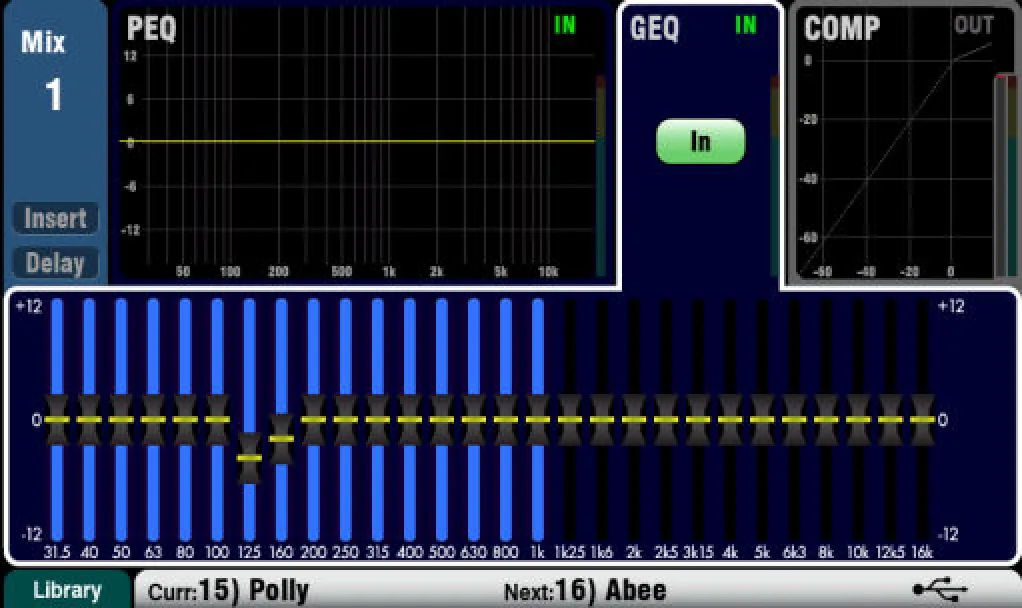This screenshot has height=608, width=1022.
Task: Click the 3k15 GEQ fader
Action: click(x=698, y=420)
